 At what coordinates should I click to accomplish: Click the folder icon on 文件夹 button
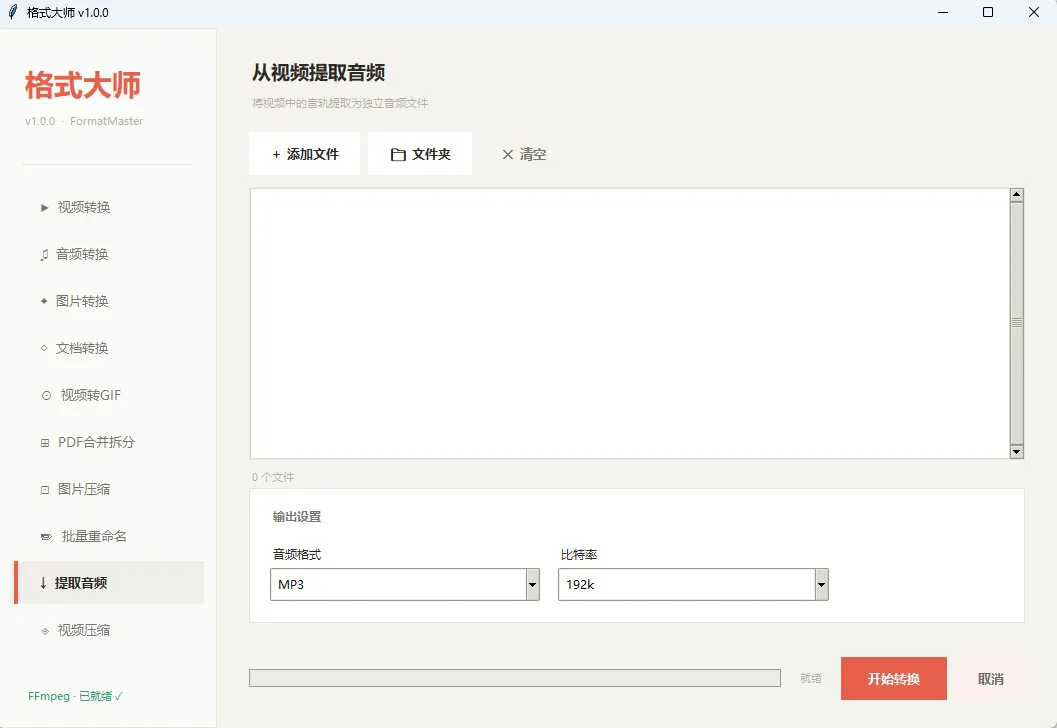(x=398, y=154)
